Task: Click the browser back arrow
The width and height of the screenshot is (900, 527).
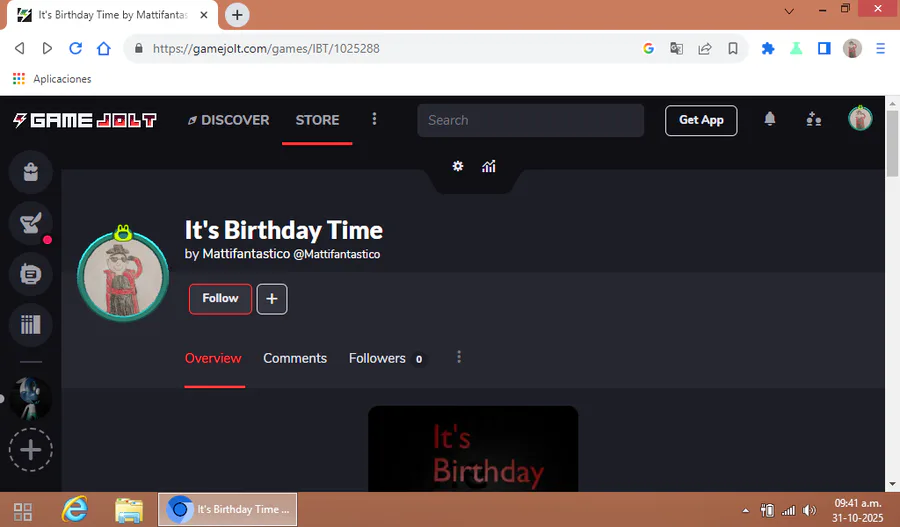Action: tap(20, 48)
